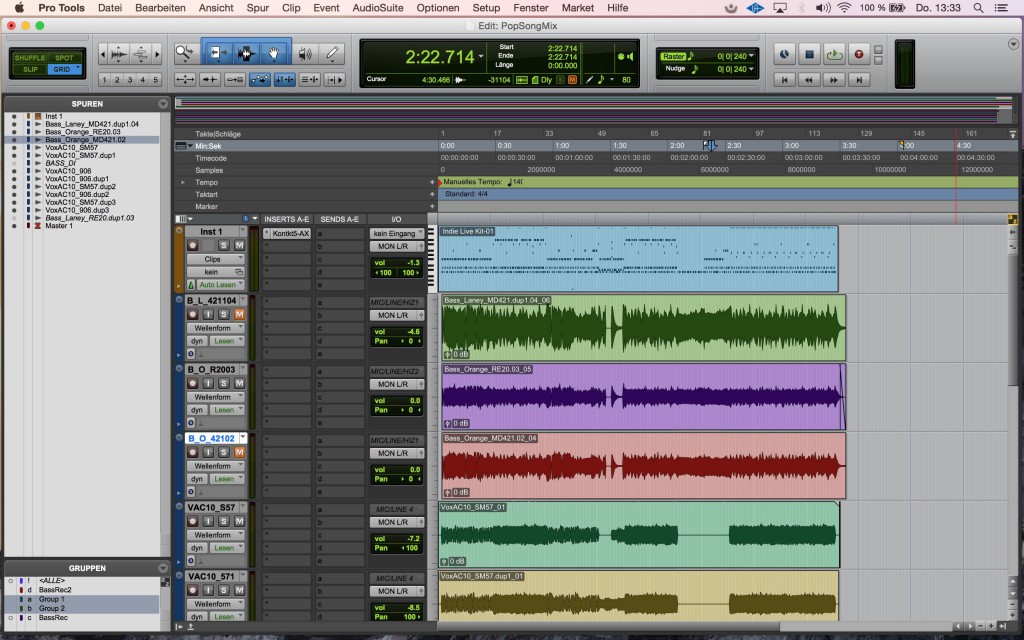1024x640 pixels.
Task: Select the Scrubber speaker tool
Action: (x=304, y=54)
